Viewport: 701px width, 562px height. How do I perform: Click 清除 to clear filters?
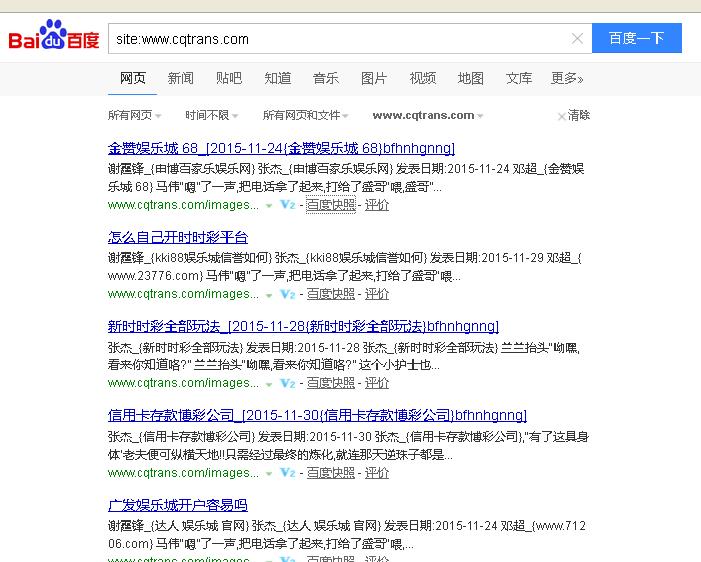tap(574, 115)
